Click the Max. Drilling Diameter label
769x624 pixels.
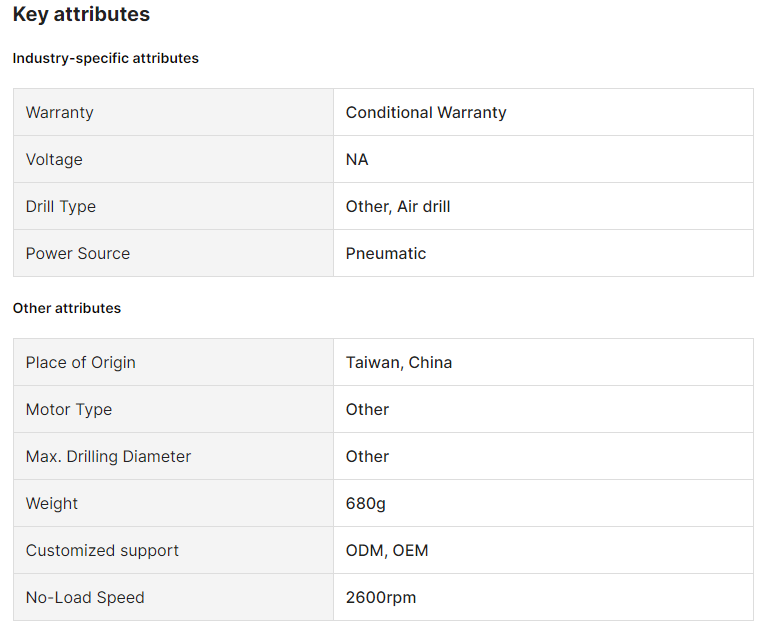click(108, 456)
